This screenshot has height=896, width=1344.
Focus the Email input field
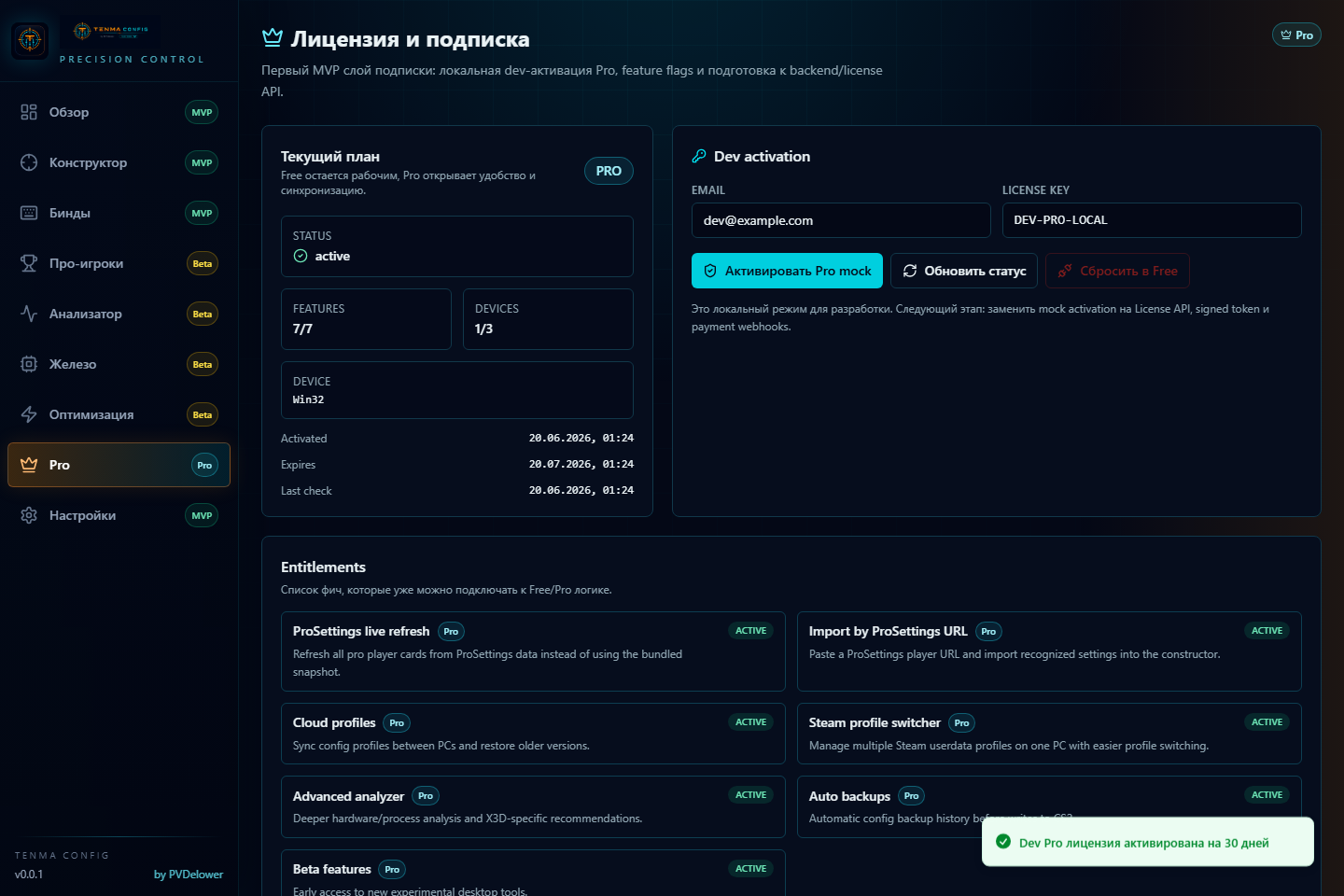coord(841,220)
